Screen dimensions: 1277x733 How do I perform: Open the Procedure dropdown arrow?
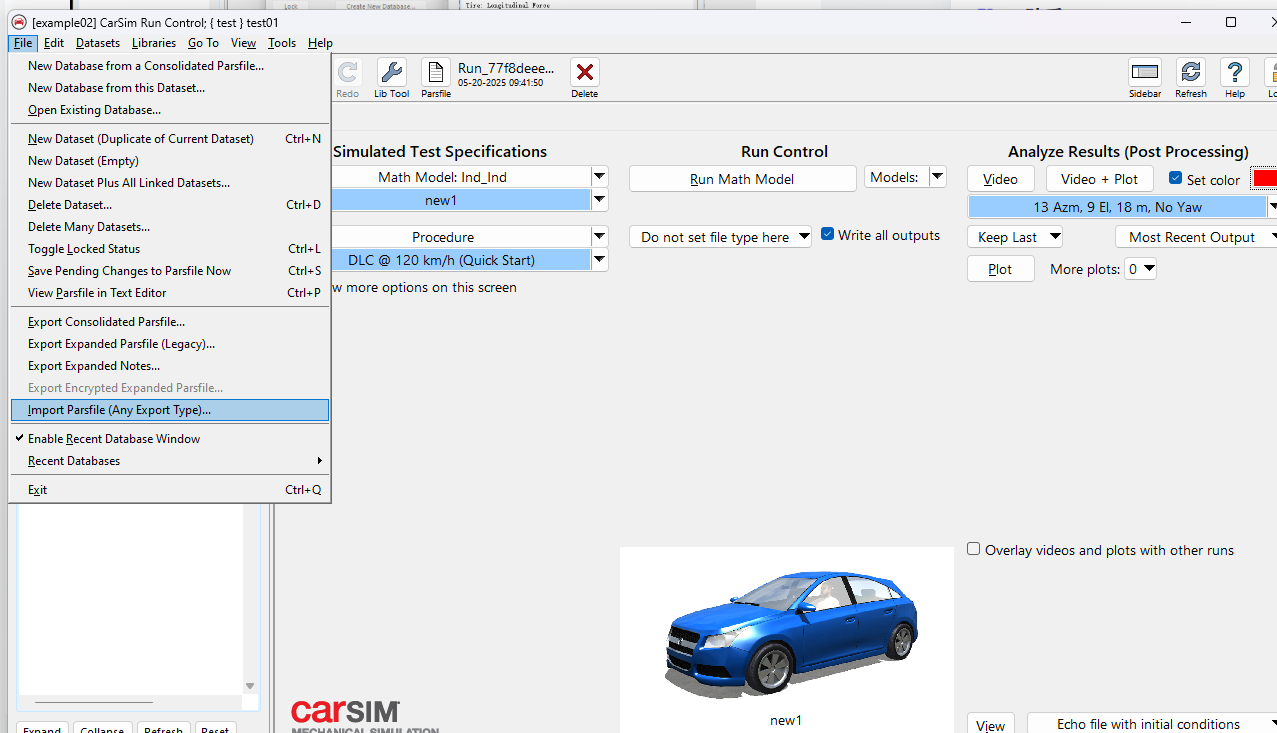[599, 237]
